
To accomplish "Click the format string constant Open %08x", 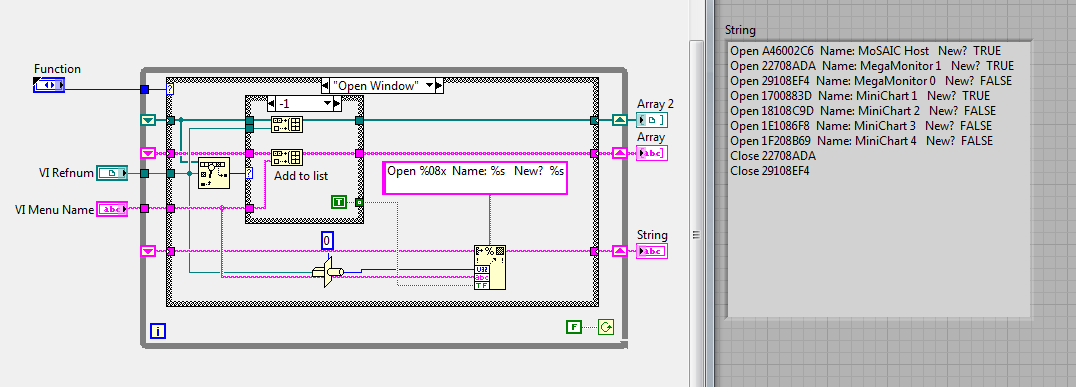I will pyautogui.click(x=474, y=178).
